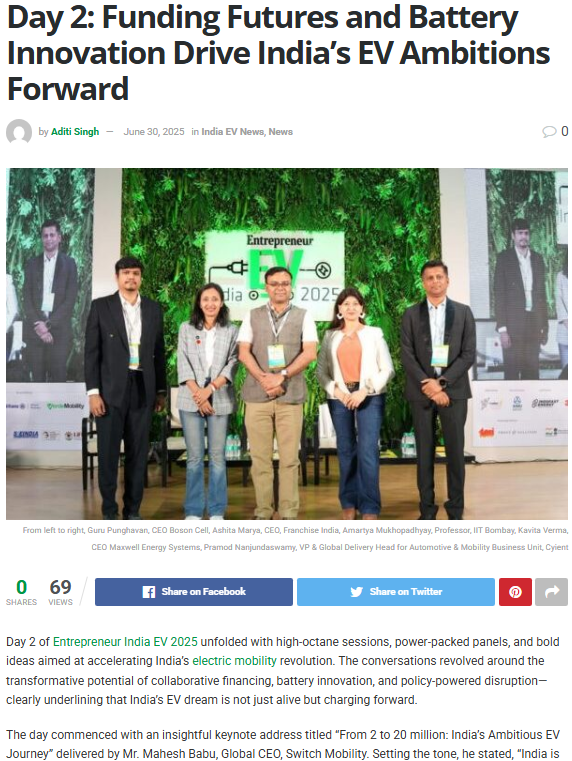This screenshot has width=572, height=761.
Task: Follow the Entrepreneur India EV 2025 link
Action: [125, 642]
